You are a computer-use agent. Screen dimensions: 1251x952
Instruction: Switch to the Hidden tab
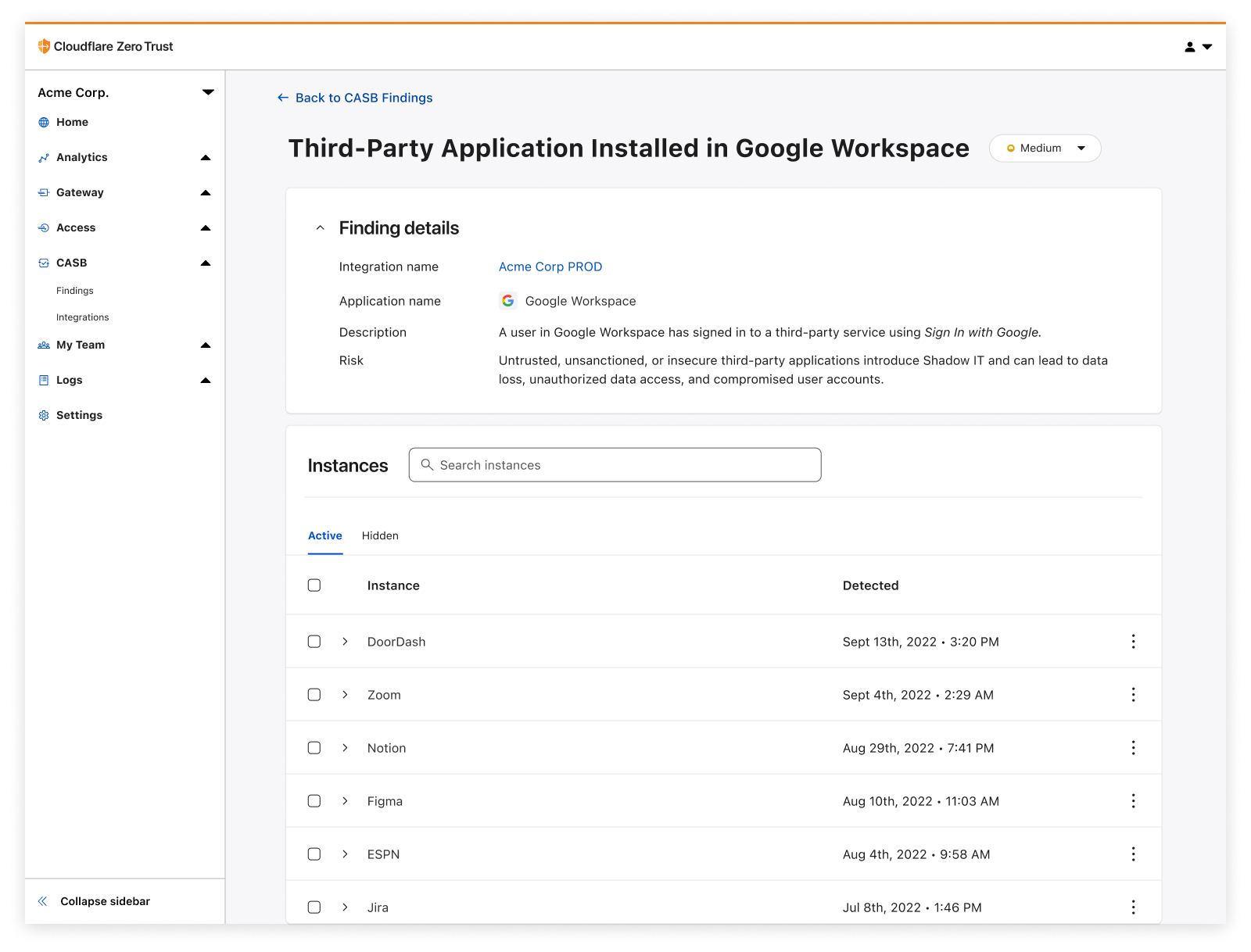coord(380,535)
